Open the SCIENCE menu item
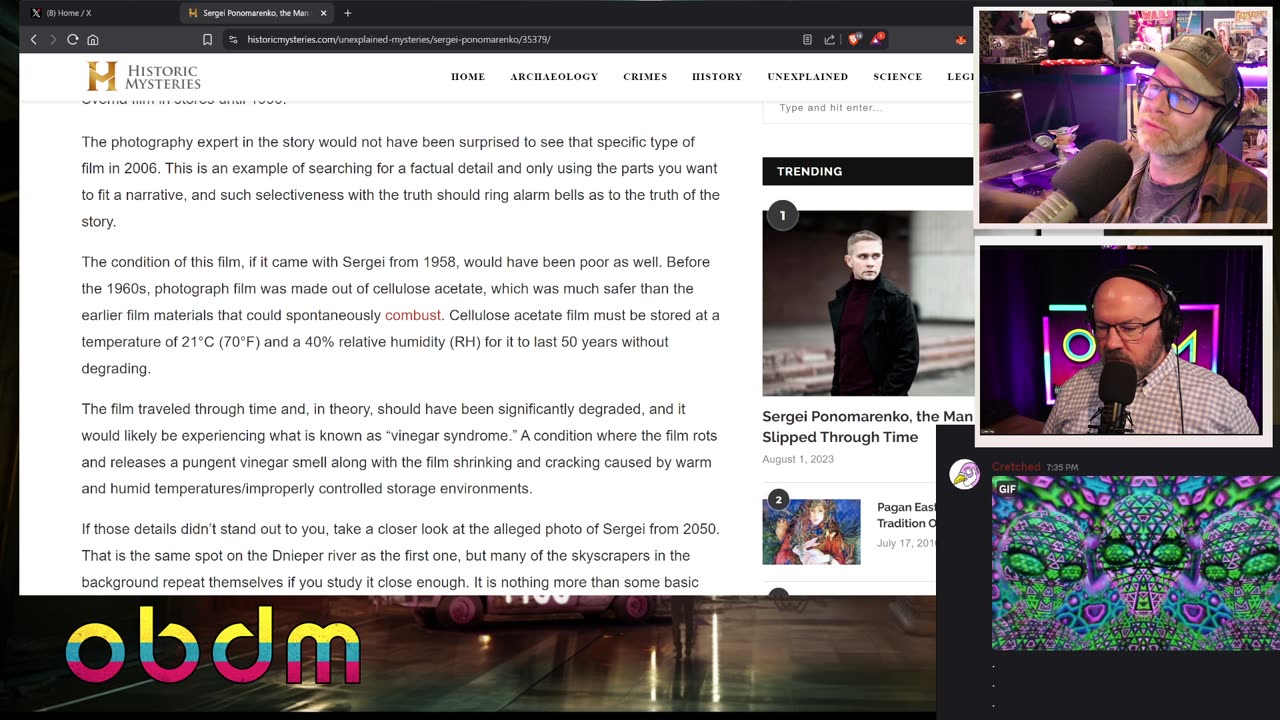 pos(897,77)
